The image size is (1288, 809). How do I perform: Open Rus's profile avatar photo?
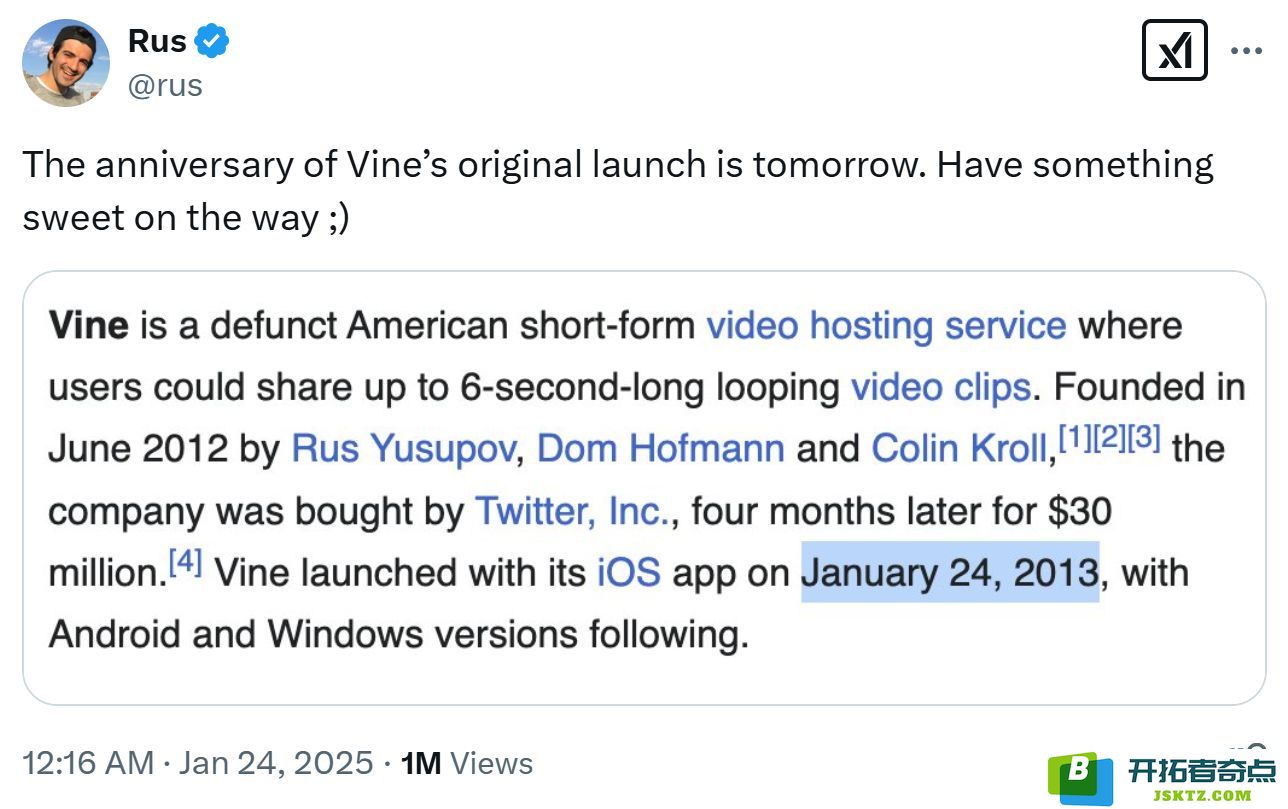66,63
